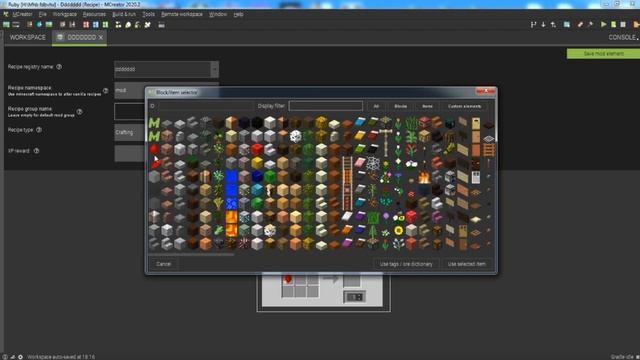Focus the Display filter text field
Screen dimensions: 640x360
click(x=325, y=106)
